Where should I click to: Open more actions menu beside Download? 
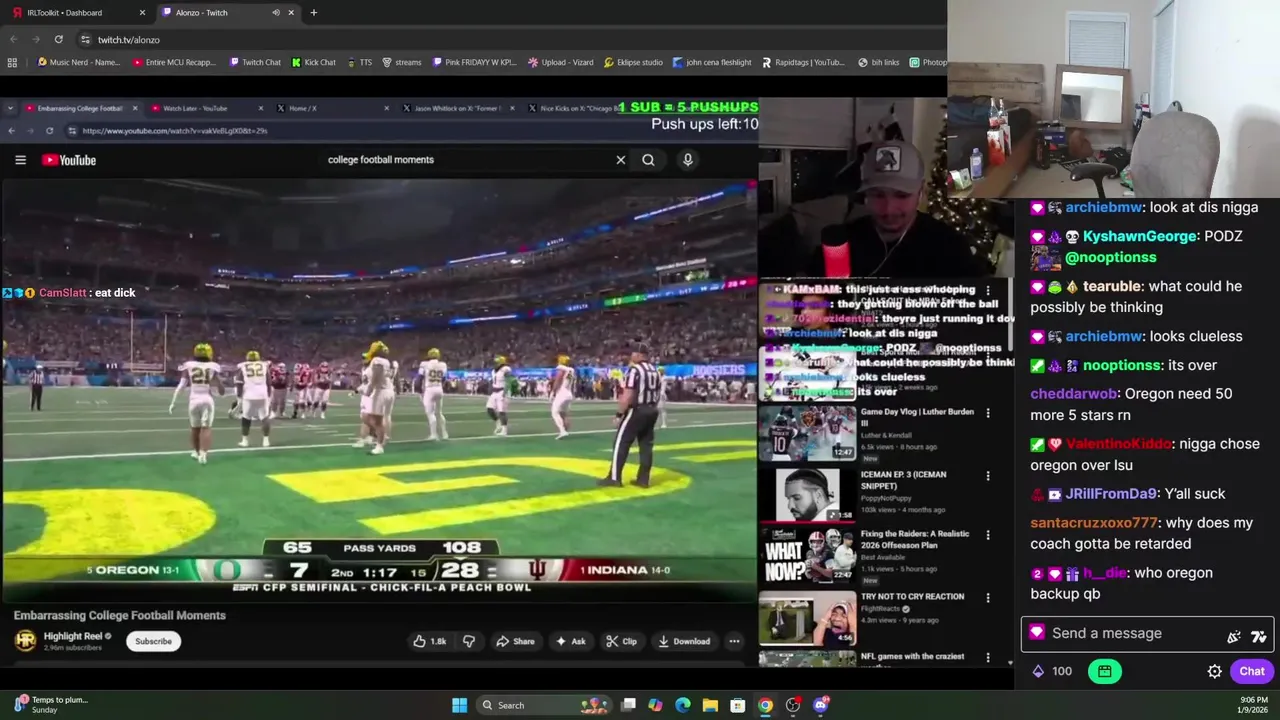coord(734,641)
